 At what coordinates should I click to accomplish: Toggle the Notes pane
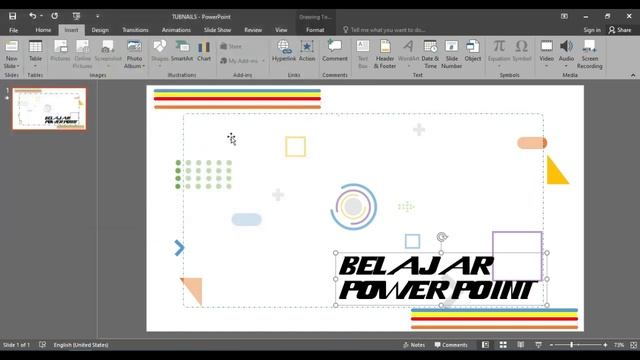point(414,345)
